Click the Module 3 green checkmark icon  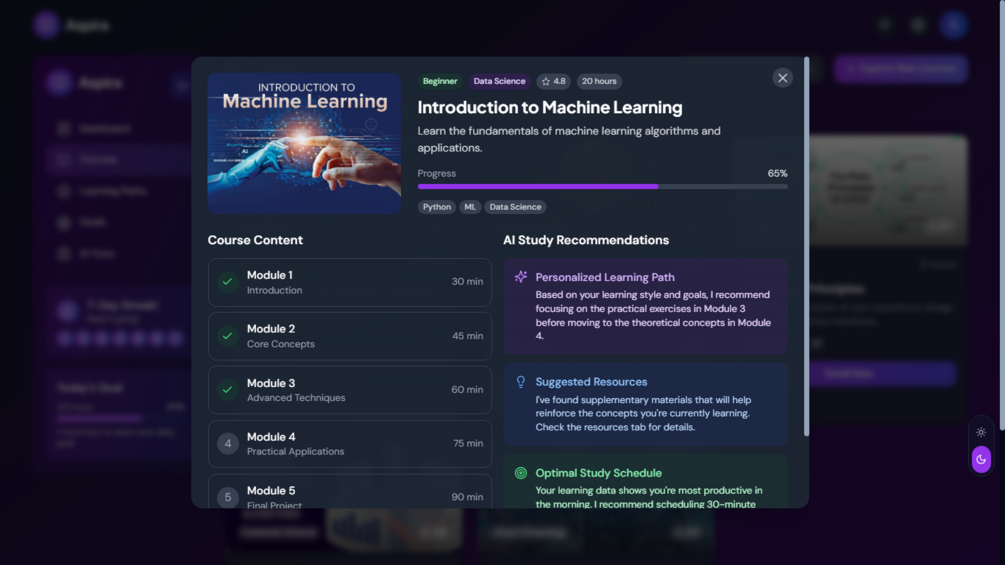click(228, 389)
